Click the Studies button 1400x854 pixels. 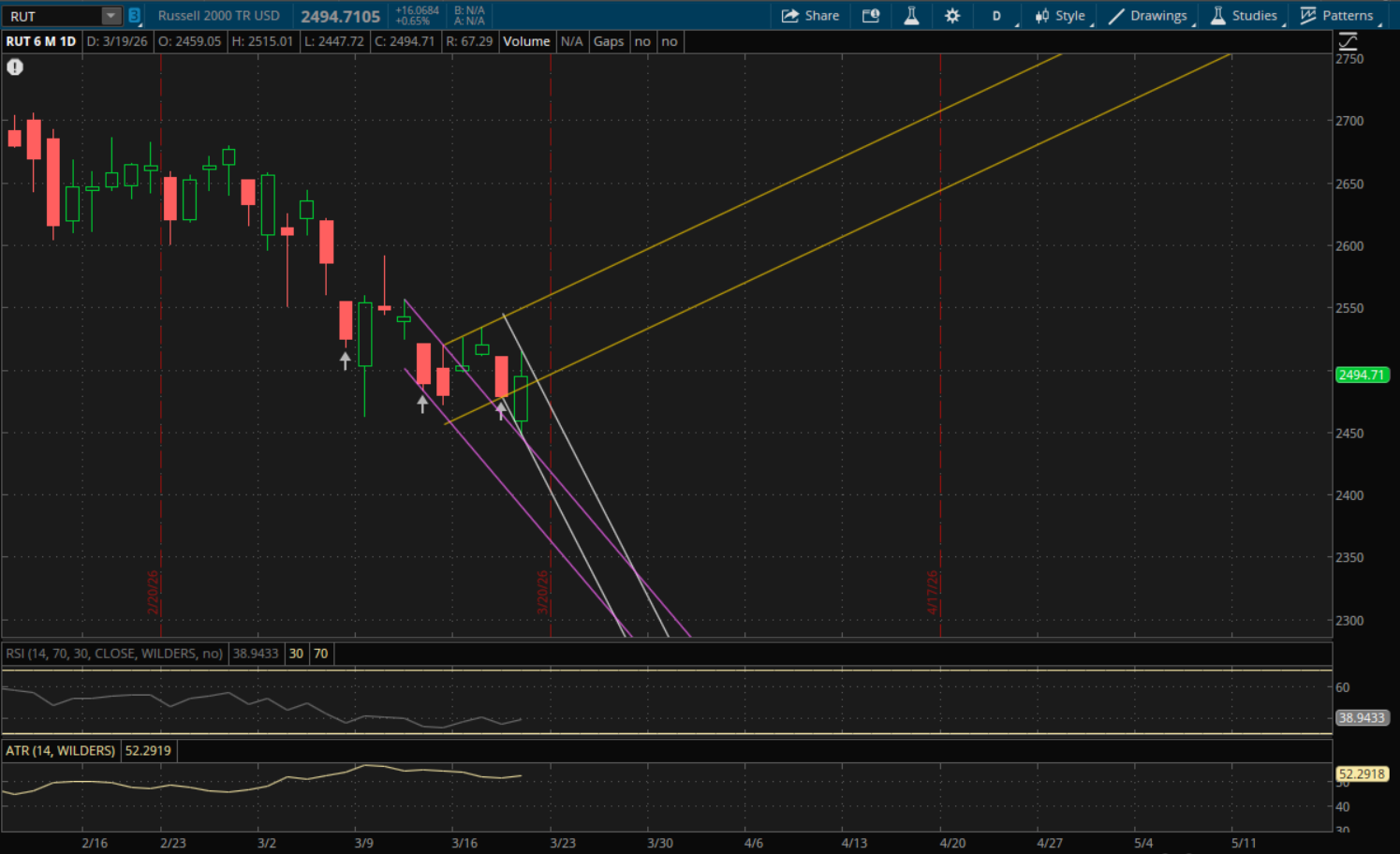pos(1244,16)
